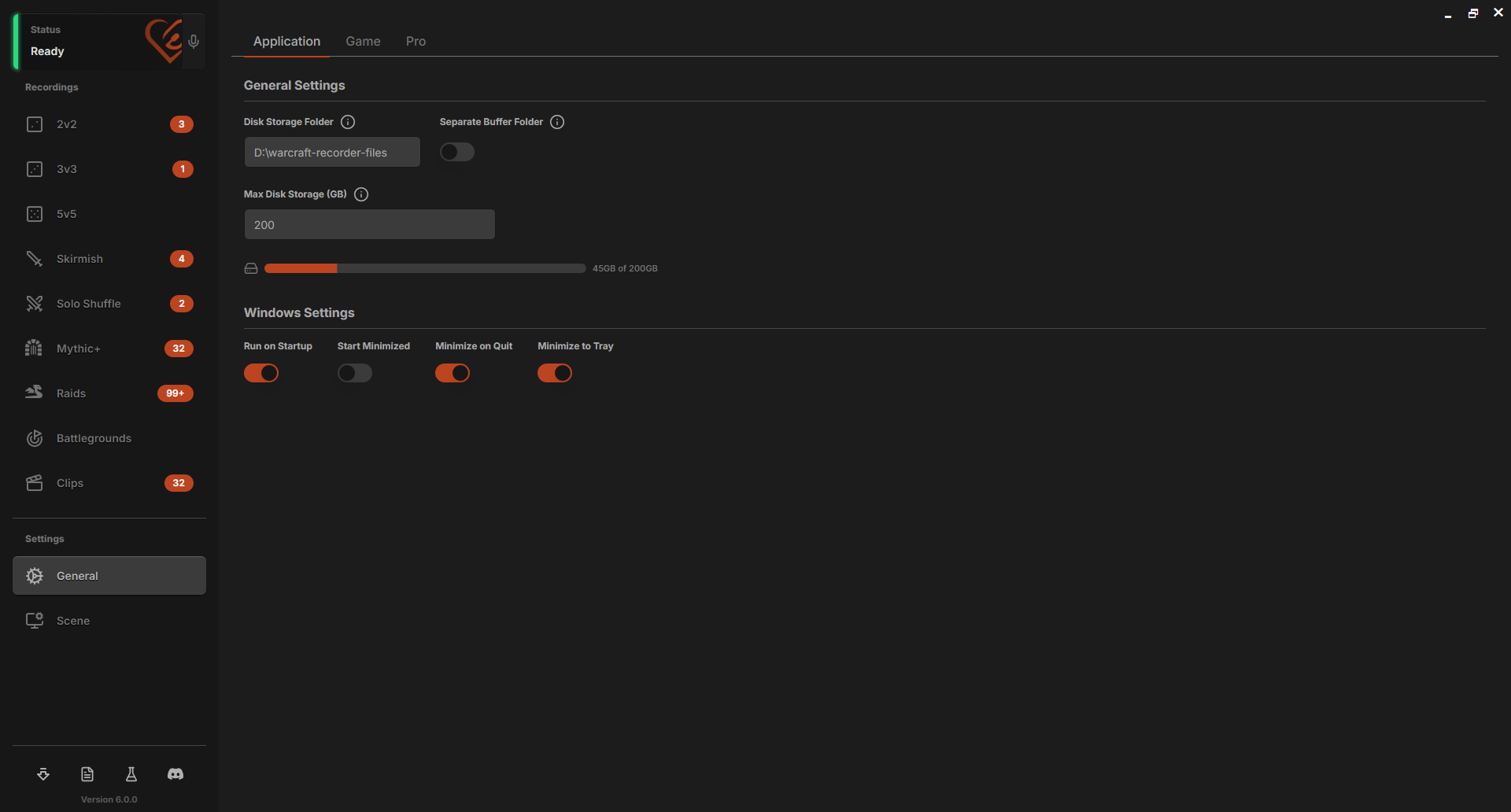Click the 'Recordings' sidebar header
The width and height of the screenshot is (1511, 812).
click(x=52, y=87)
